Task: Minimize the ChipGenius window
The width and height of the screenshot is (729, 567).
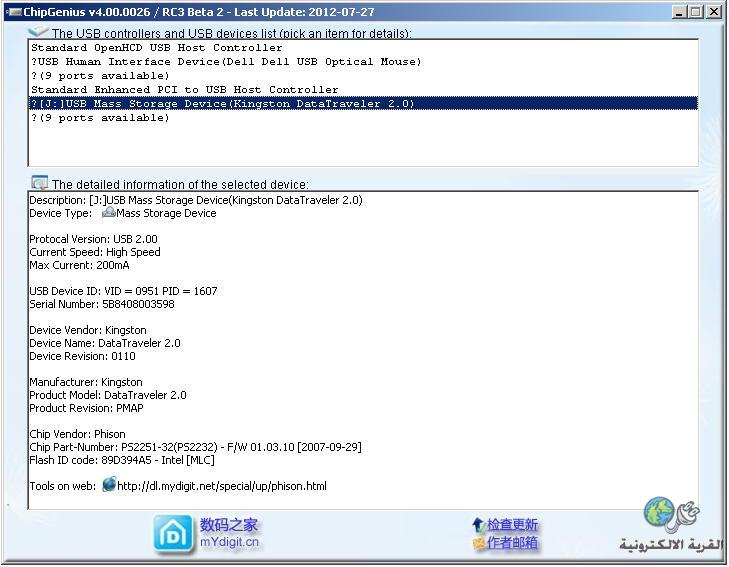Action: tap(679, 12)
